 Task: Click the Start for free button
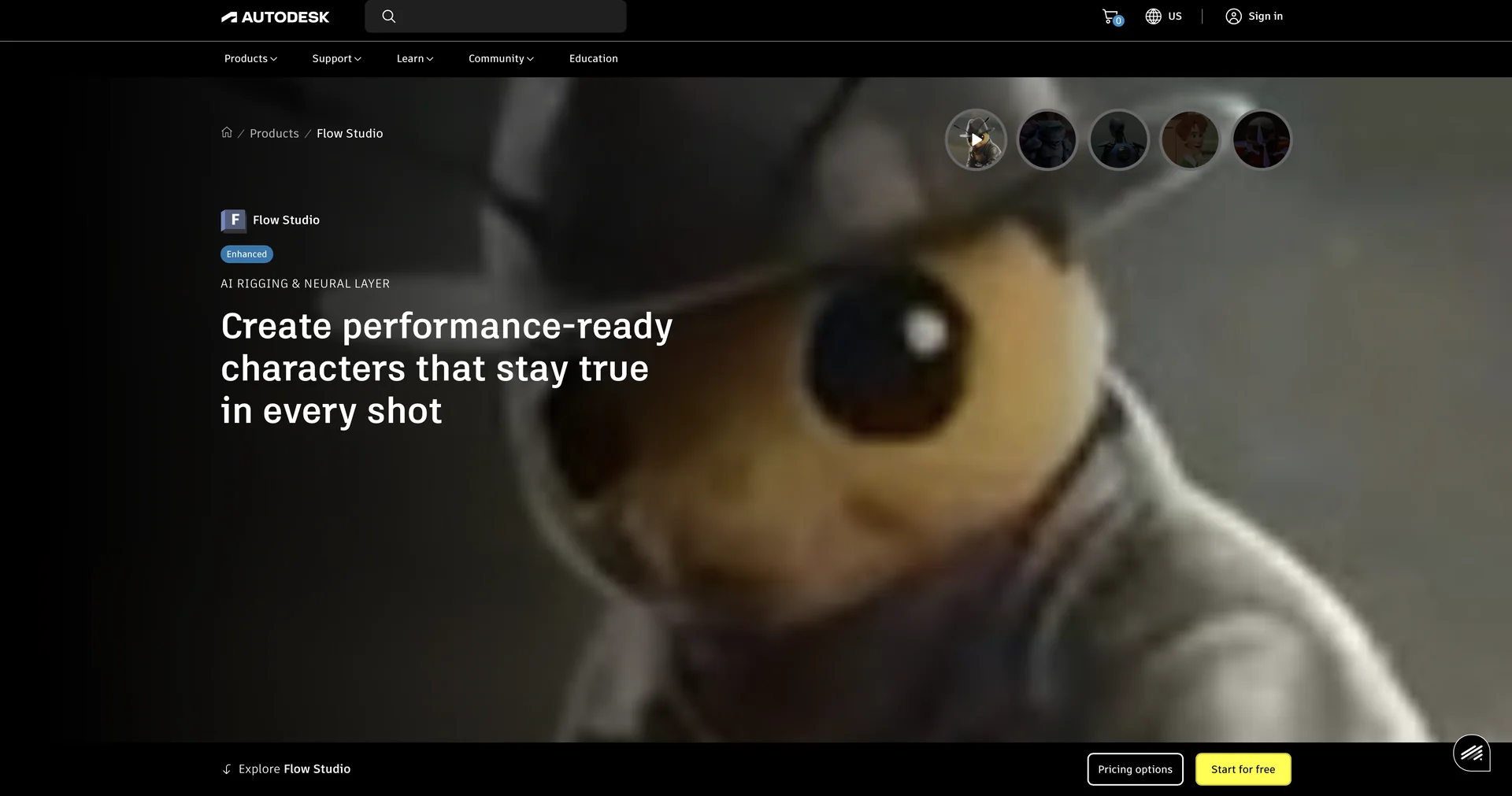(1243, 769)
